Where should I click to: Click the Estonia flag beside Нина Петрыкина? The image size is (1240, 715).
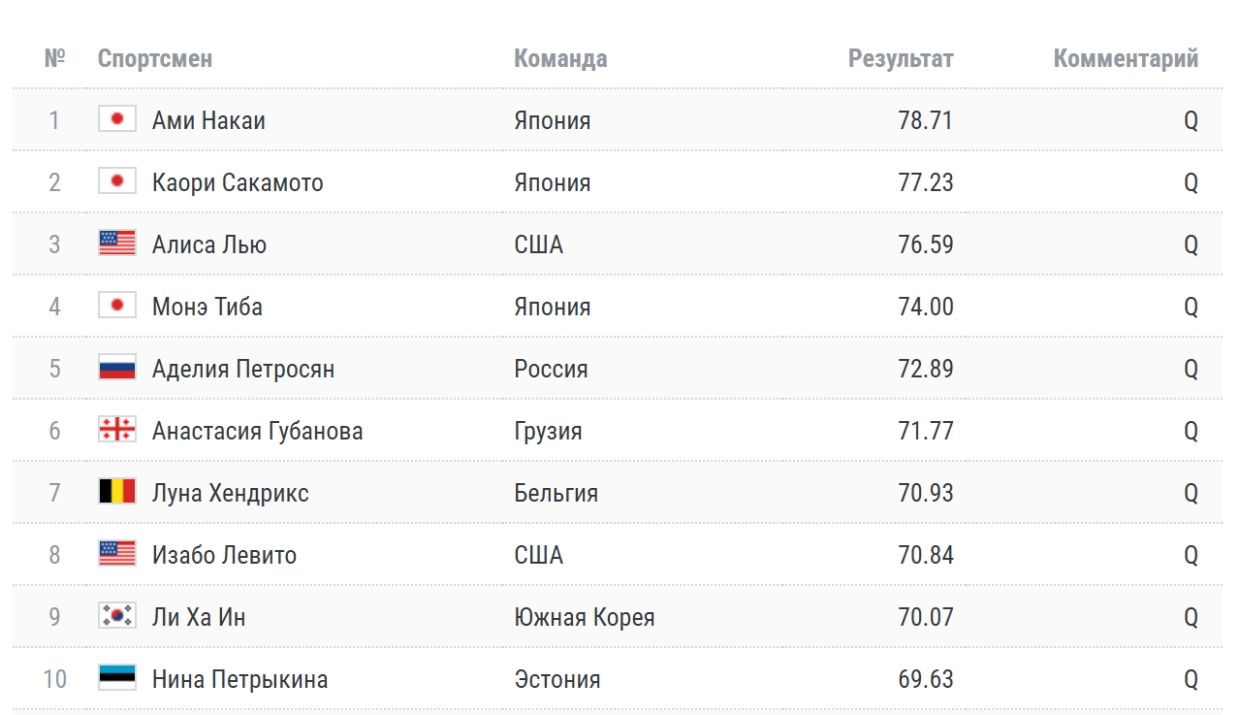click(x=117, y=678)
